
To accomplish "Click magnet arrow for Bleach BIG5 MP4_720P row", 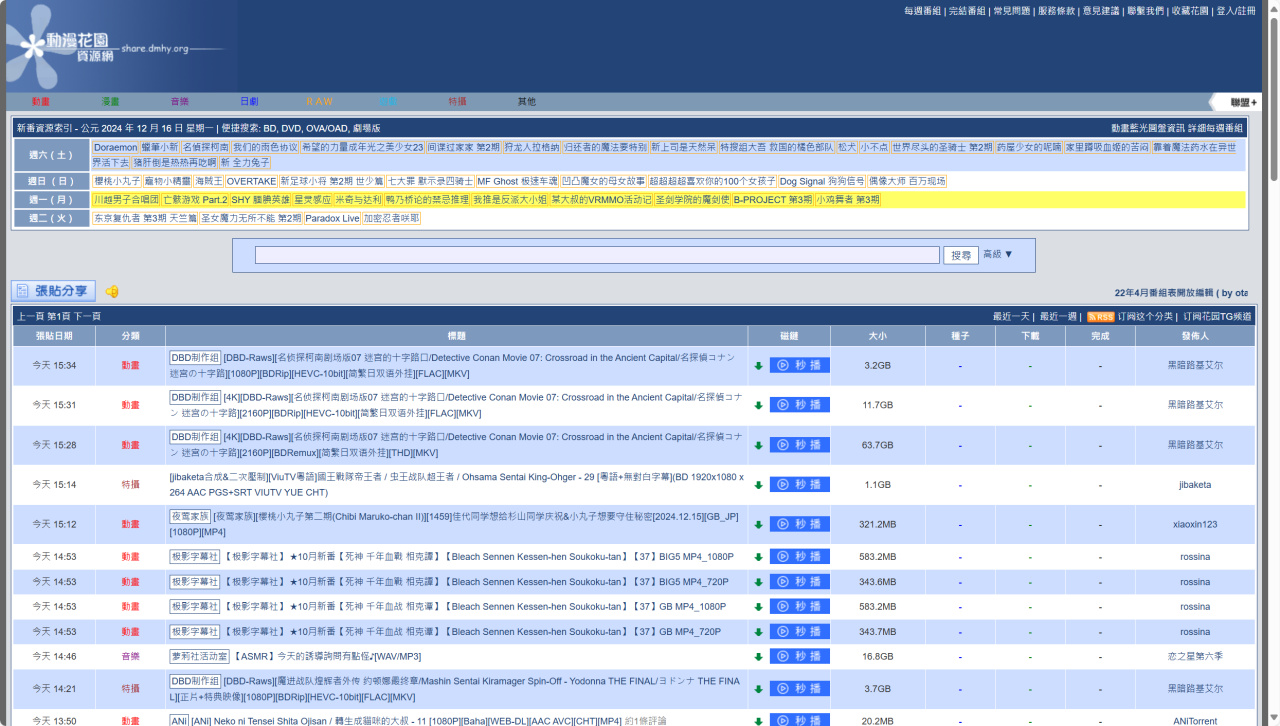I will click(x=758, y=583).
